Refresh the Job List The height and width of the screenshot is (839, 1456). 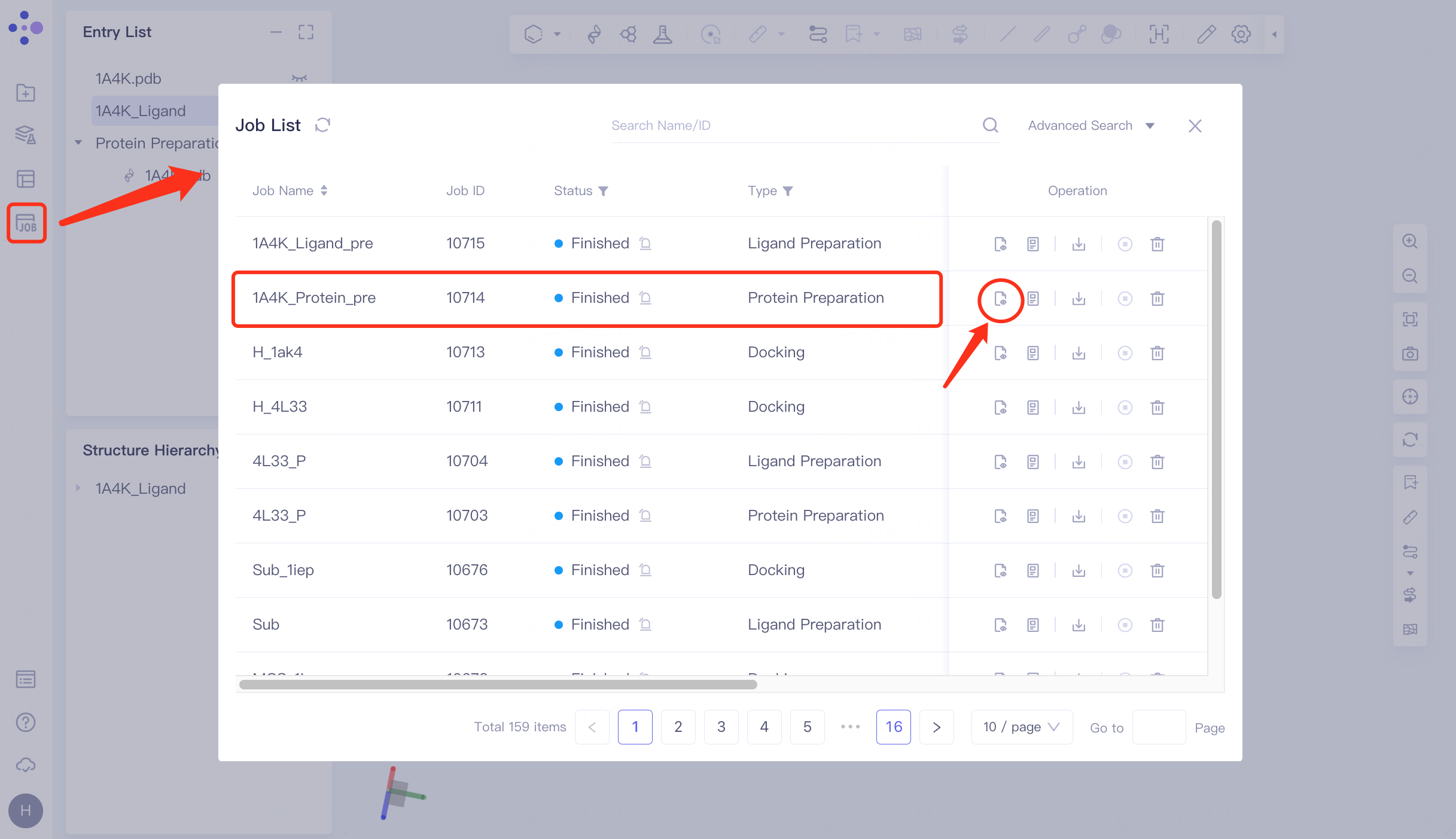(x=322, y=125)
